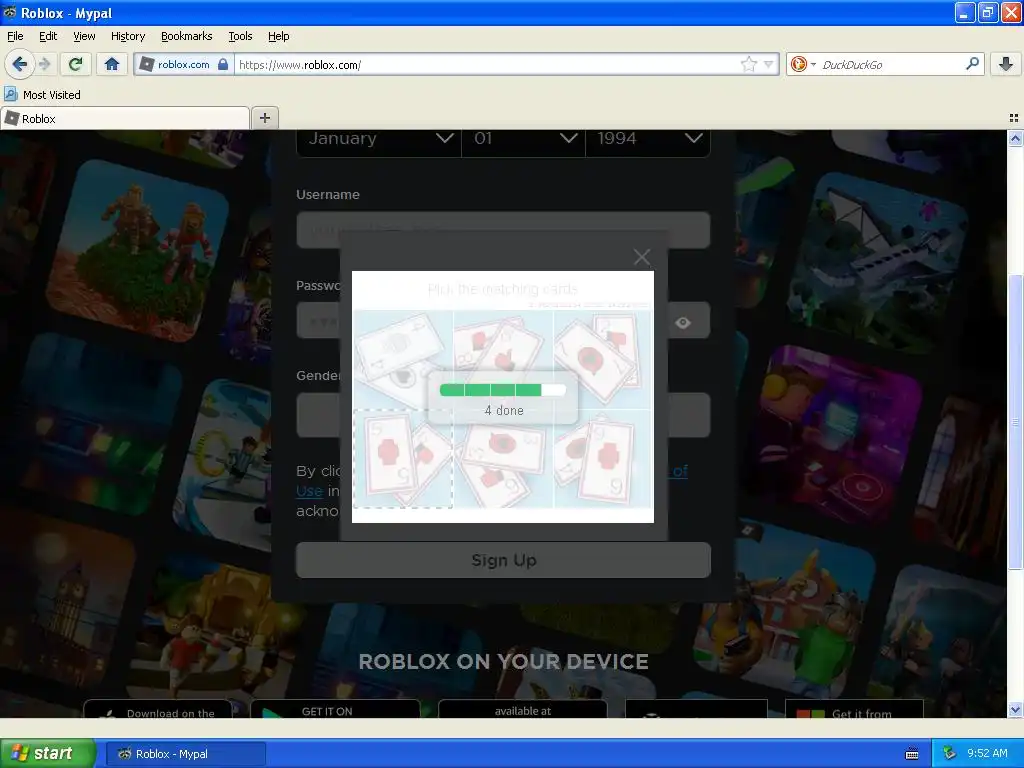Image resolution: width=1024 pixels, height=768 pixels.
Task: Click the Sign Up button
Action: [504, 560]
